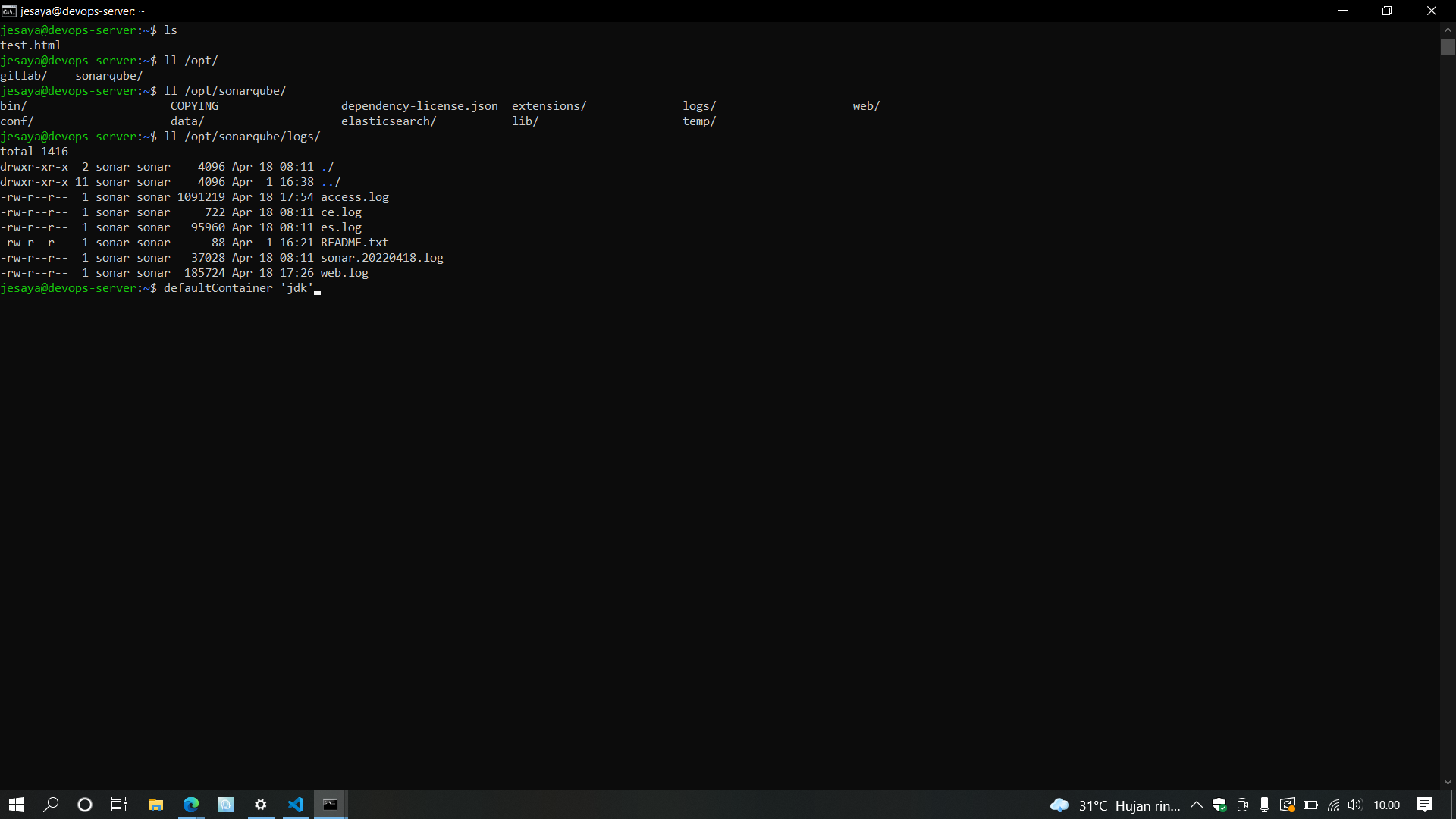The height and width of the screenshot is (819, 1456).
Task: Open File Explorer from the taskbar
Action: (x=156, y=805)
